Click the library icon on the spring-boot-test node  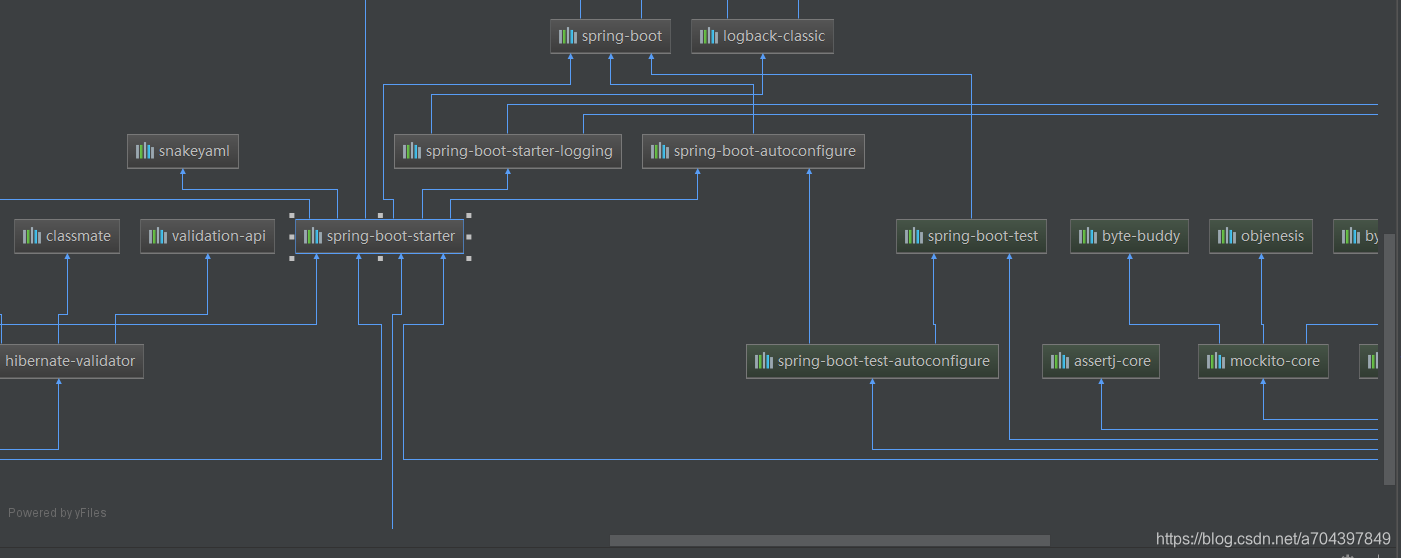(914, 237)
